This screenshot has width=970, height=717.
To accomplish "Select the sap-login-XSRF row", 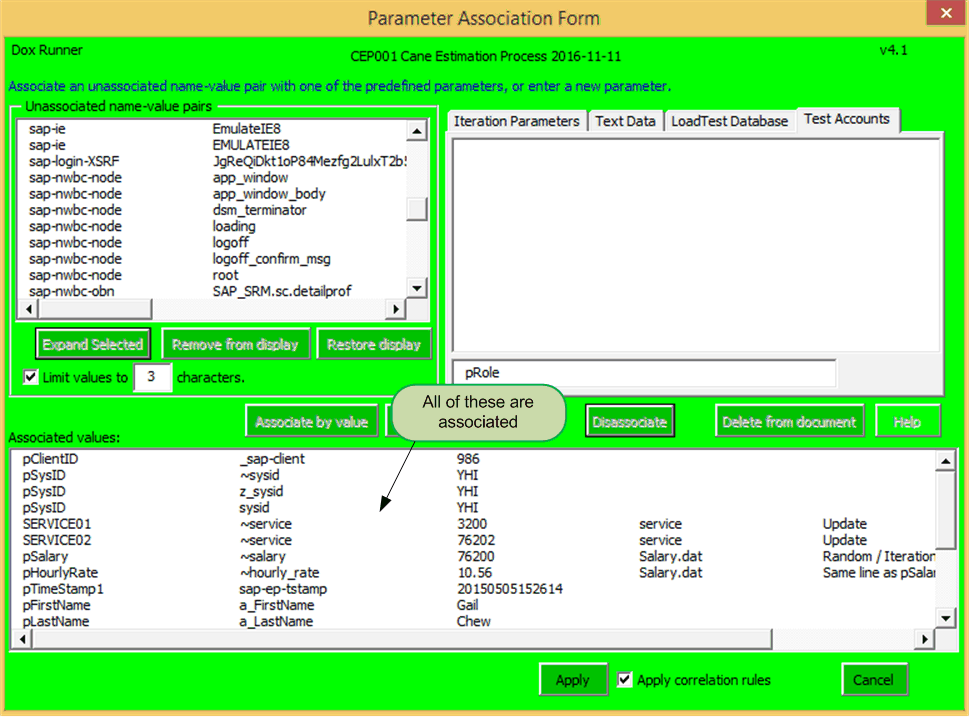I will (213, 161).
